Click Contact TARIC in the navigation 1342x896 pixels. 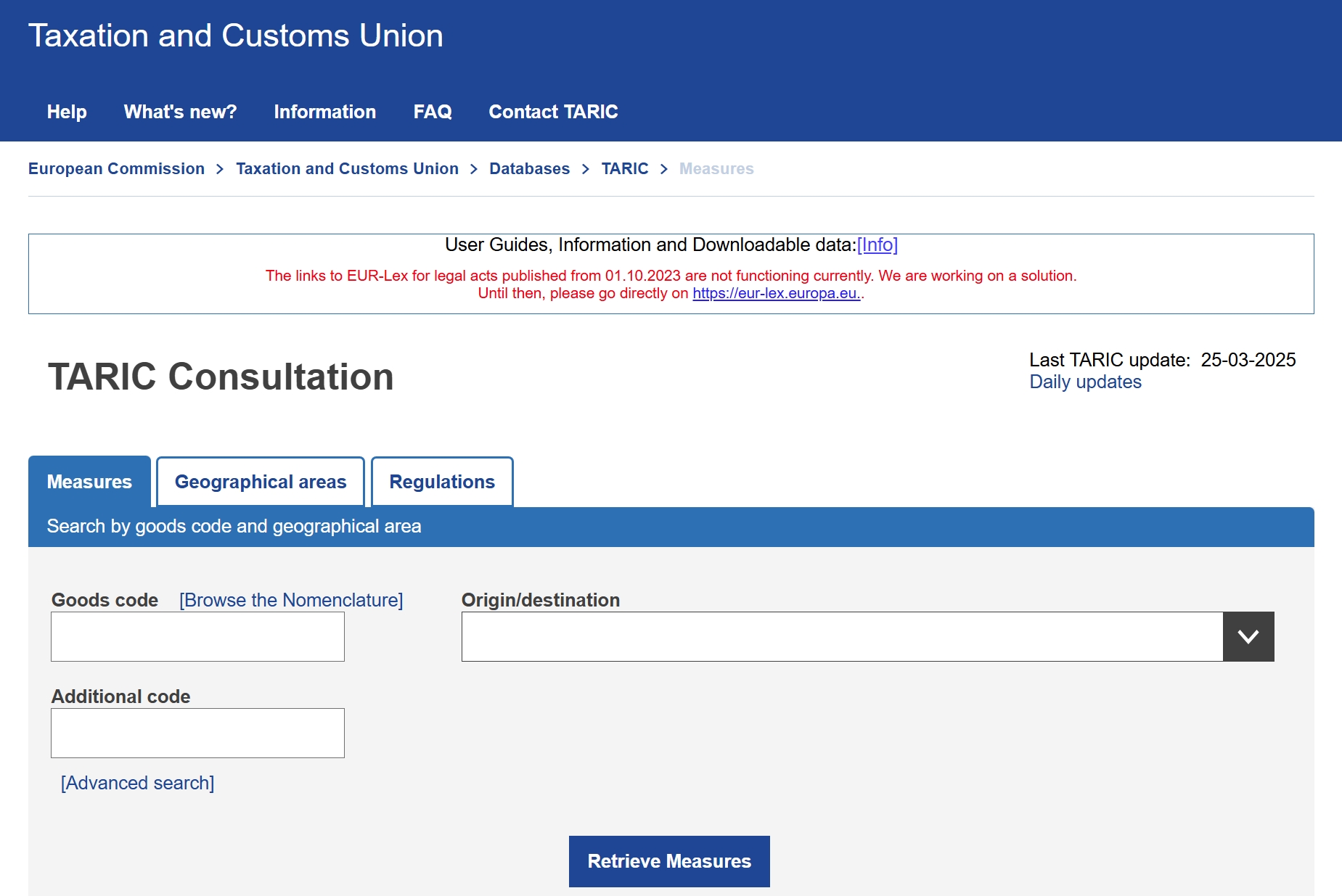point(553,112)
